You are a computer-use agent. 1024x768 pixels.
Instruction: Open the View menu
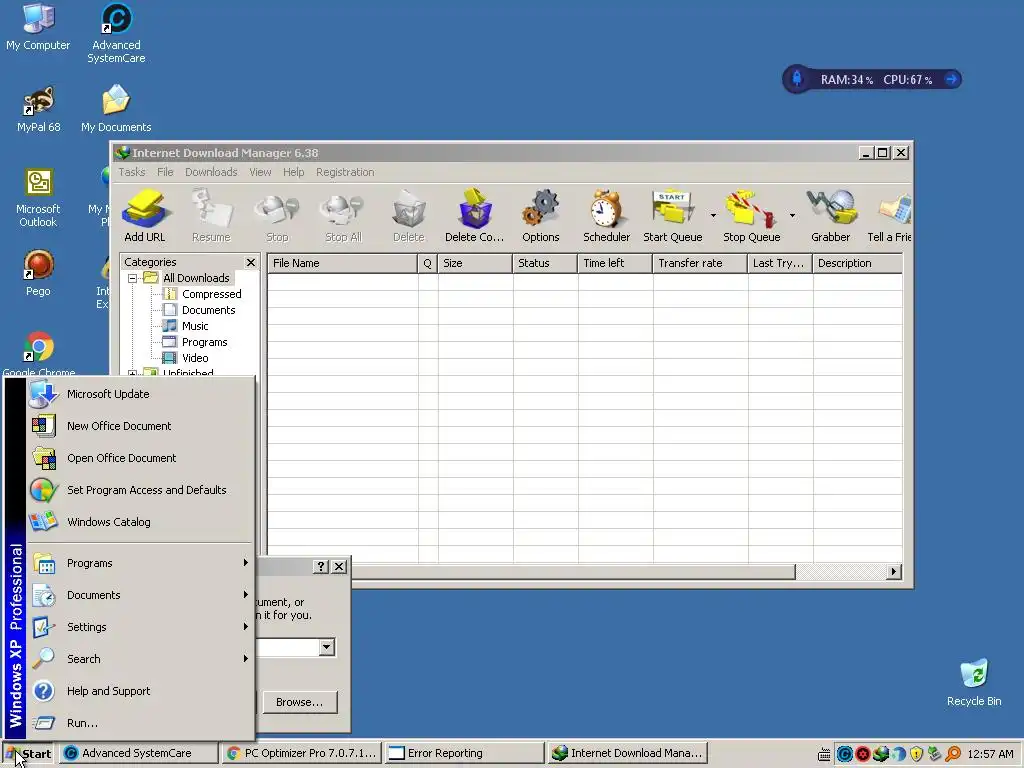[x=260, y=172]
